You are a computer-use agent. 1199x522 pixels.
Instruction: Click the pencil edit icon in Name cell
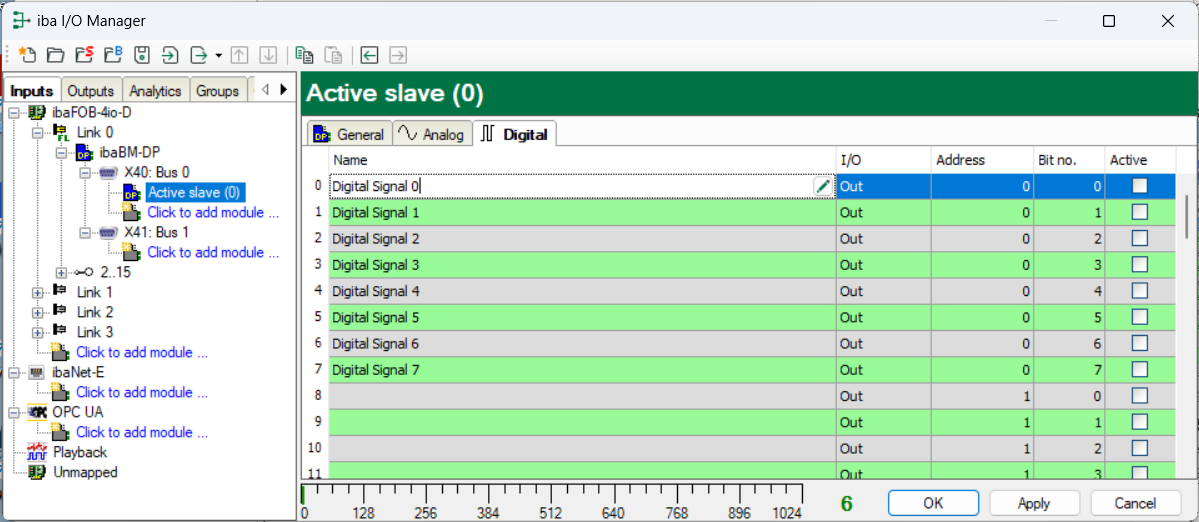click(823, 186)
